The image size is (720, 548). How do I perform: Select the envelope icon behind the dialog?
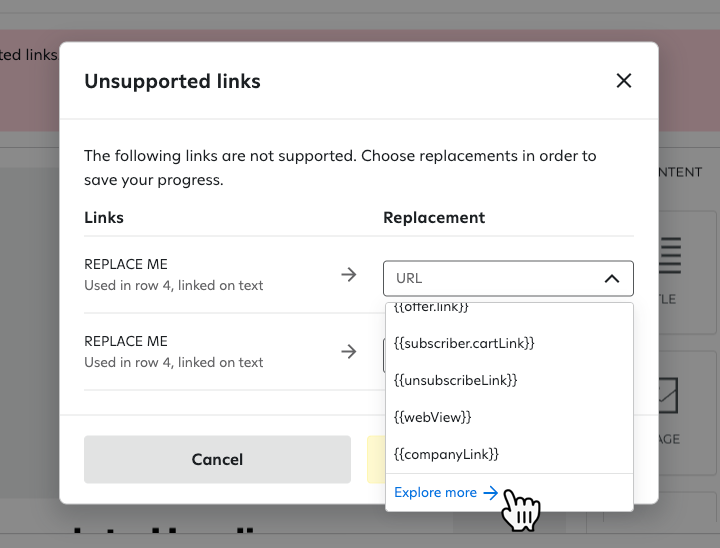pos(670,395)
